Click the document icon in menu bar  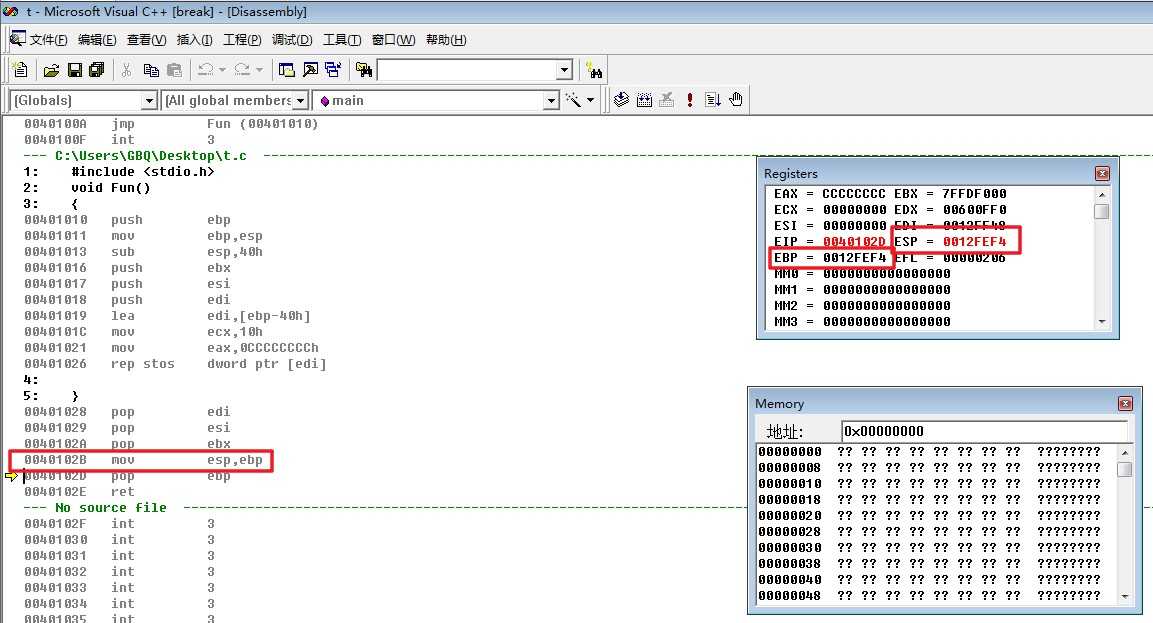click(18, 38)
